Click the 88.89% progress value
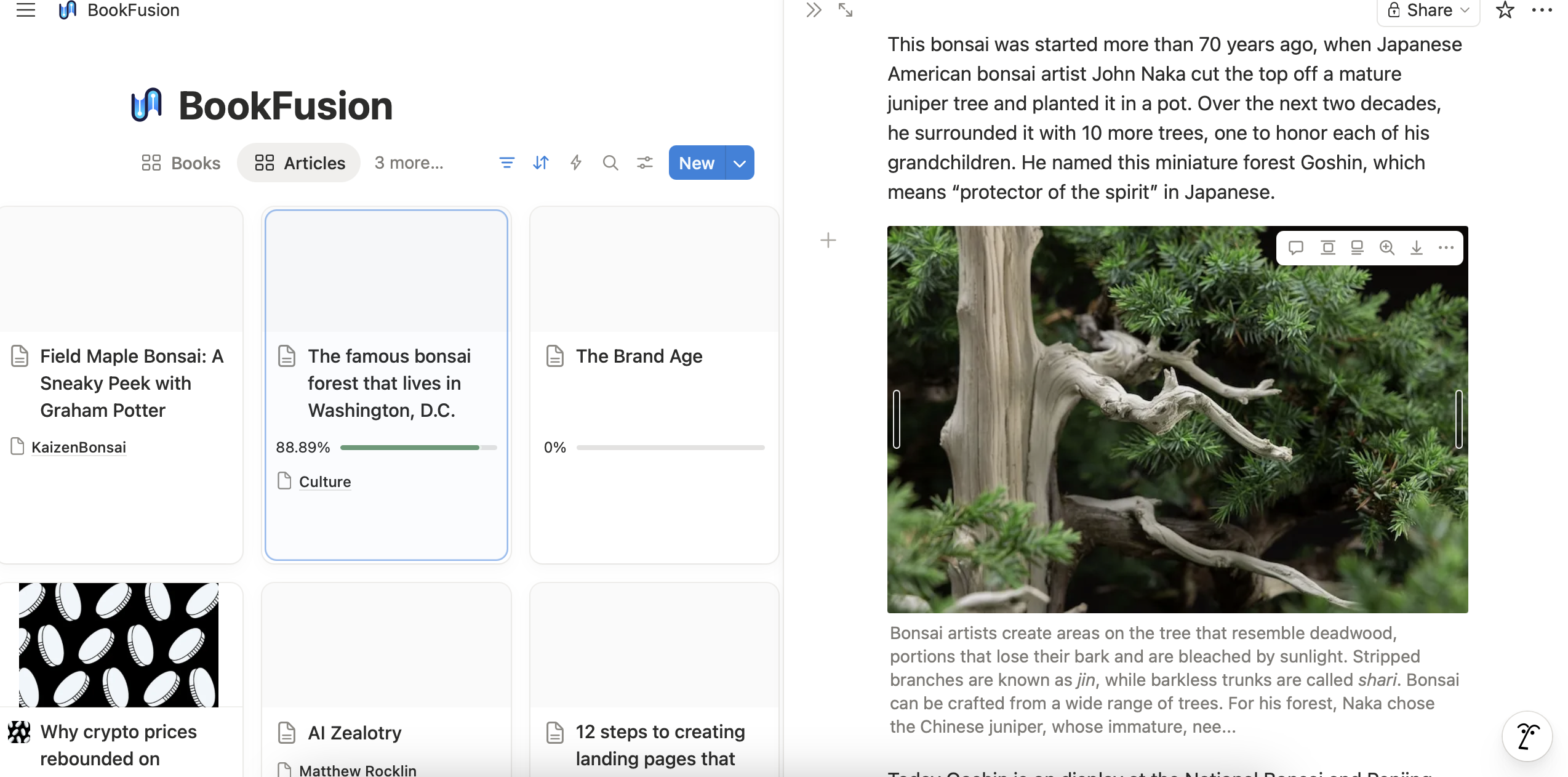 pyautogui.click(x=303, y=448)
